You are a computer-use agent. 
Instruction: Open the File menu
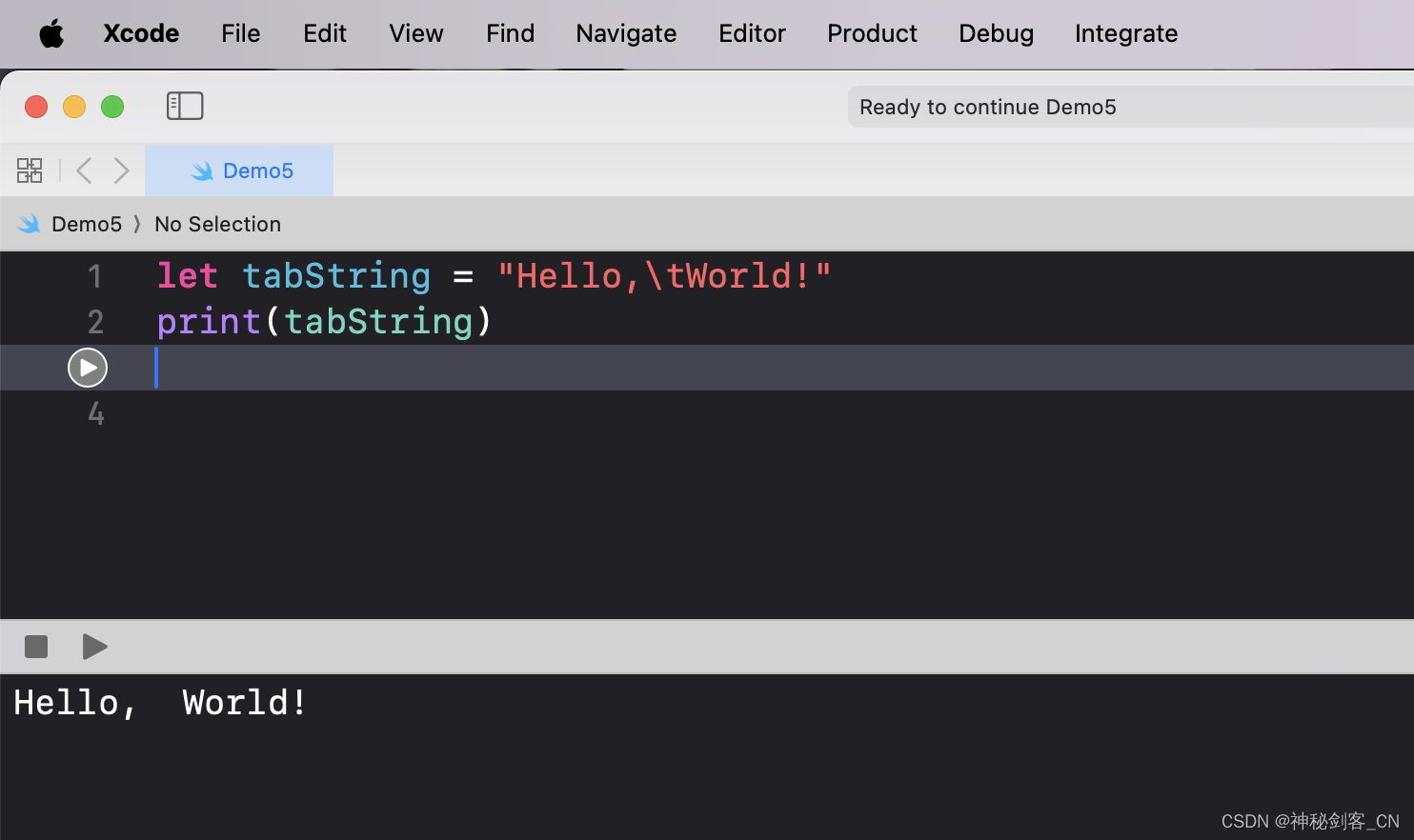[241, 33]
